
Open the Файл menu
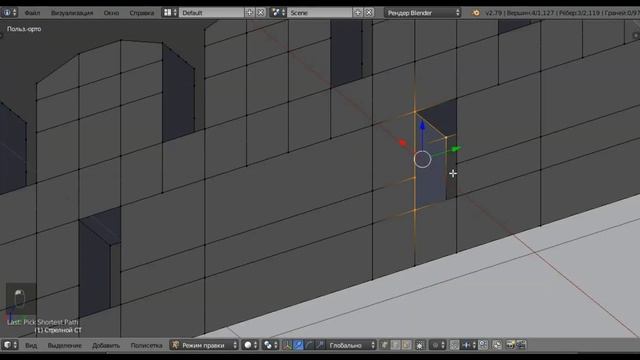pyautogui.click(x=32, y=13)
